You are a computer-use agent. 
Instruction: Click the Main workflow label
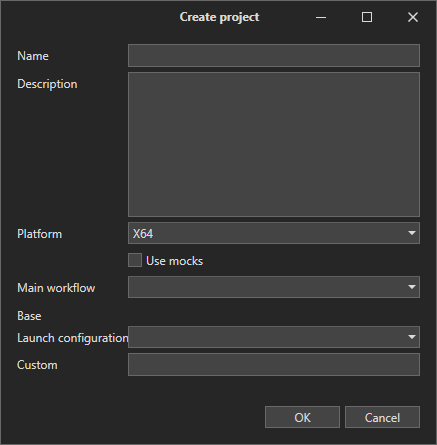point(56,288)
